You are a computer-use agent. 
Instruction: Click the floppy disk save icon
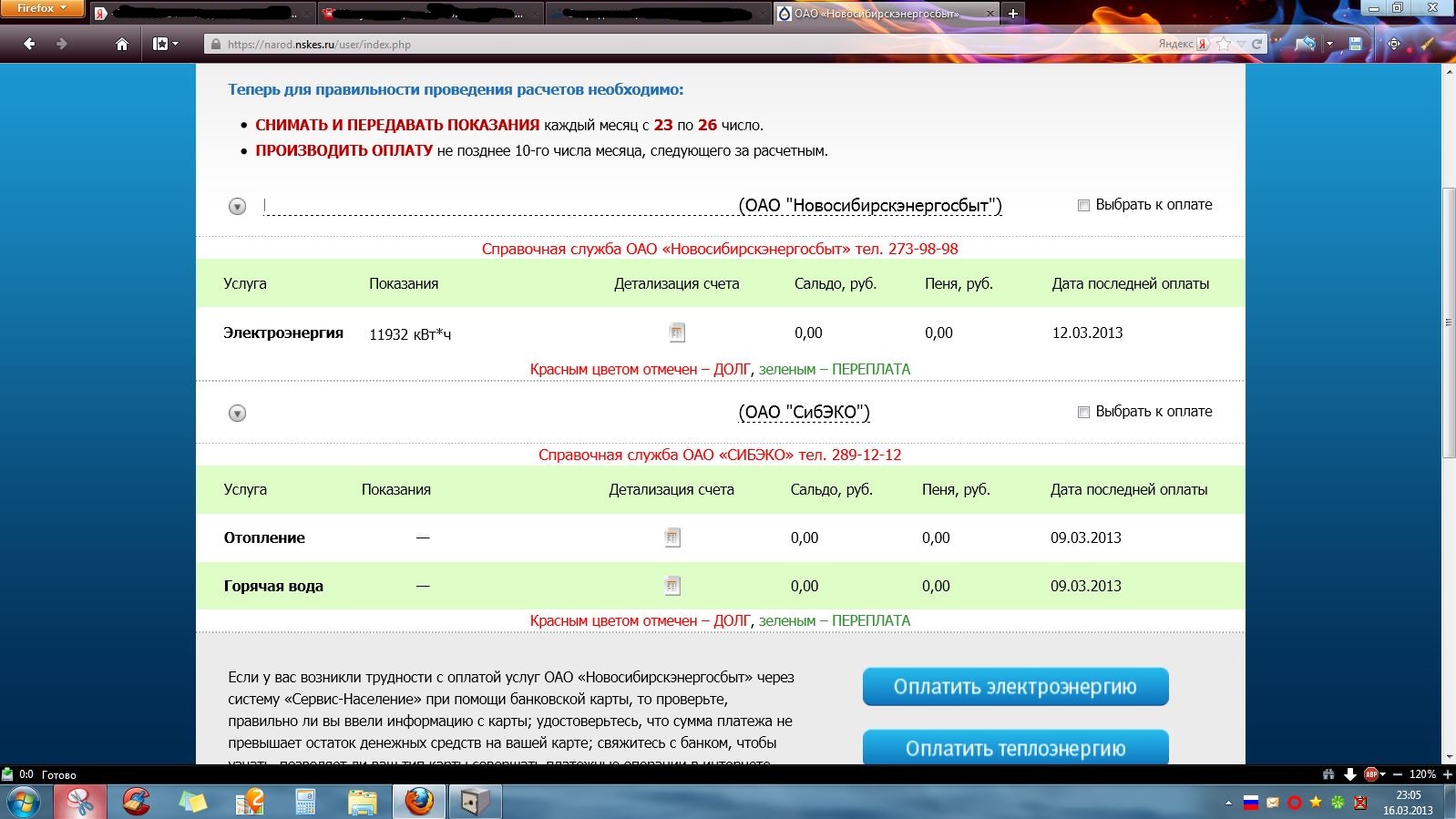(x=1356, y=44)
